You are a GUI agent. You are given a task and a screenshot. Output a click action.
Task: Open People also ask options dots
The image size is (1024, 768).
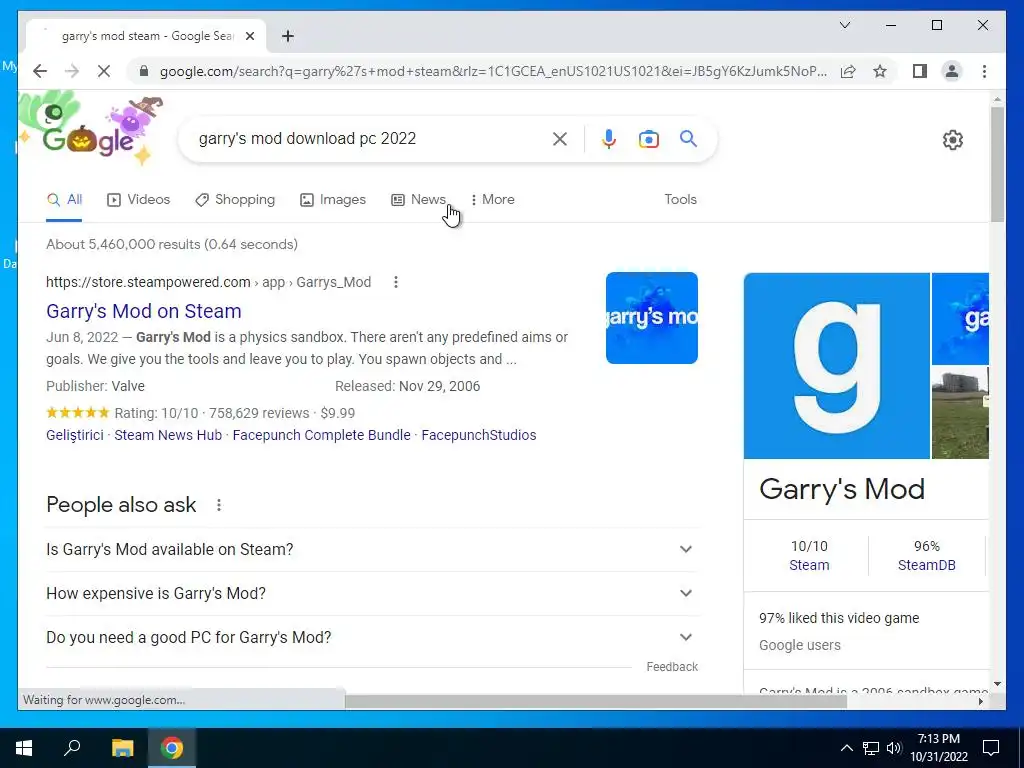point(219,505)
